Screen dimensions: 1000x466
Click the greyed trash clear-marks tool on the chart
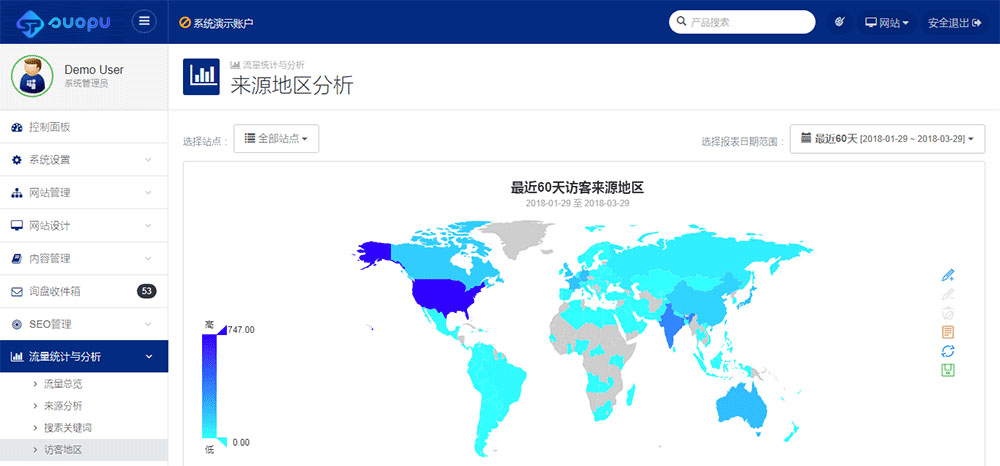(948, 313)
